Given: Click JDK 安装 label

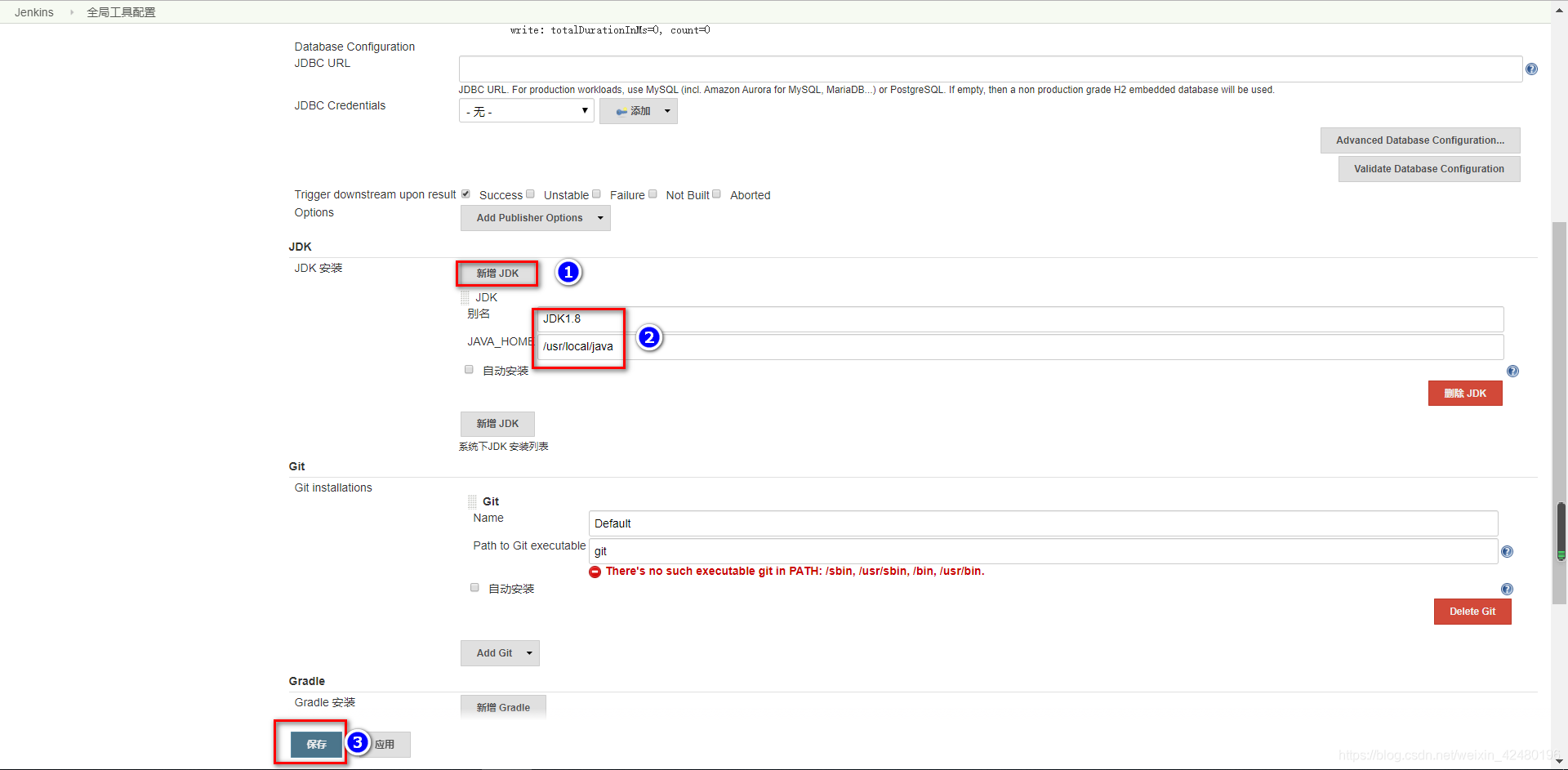Looking at the screenshot, I should [x=318, y=268].
